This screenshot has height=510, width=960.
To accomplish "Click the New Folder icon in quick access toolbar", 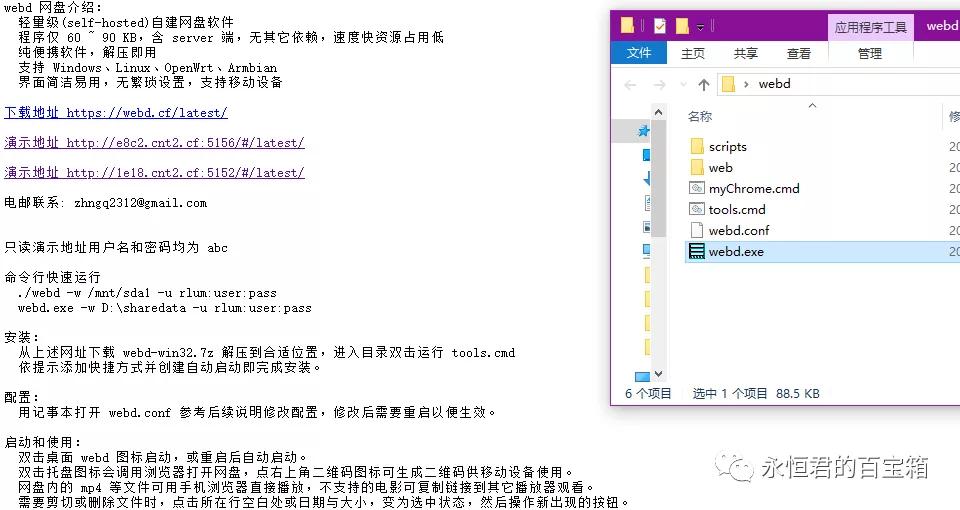I will coord(682,26).
